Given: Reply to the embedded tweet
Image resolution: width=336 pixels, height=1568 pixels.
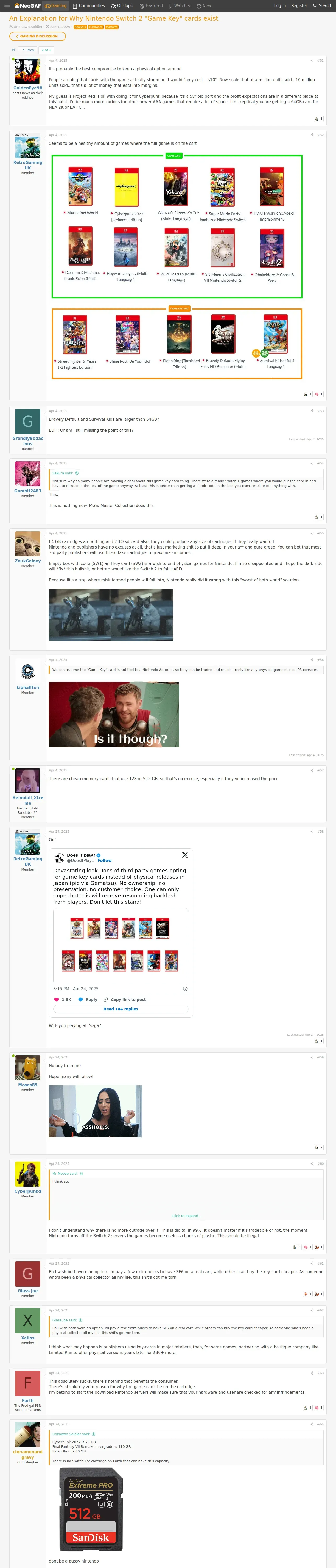Looking at the screenshot, I should point(88,1000).
